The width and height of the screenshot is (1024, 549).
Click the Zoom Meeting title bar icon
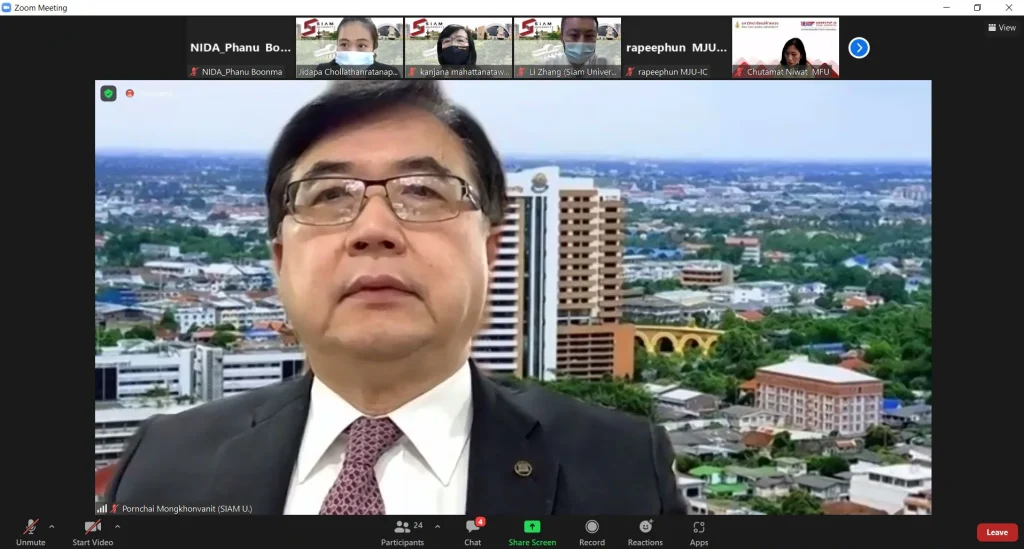7,7
